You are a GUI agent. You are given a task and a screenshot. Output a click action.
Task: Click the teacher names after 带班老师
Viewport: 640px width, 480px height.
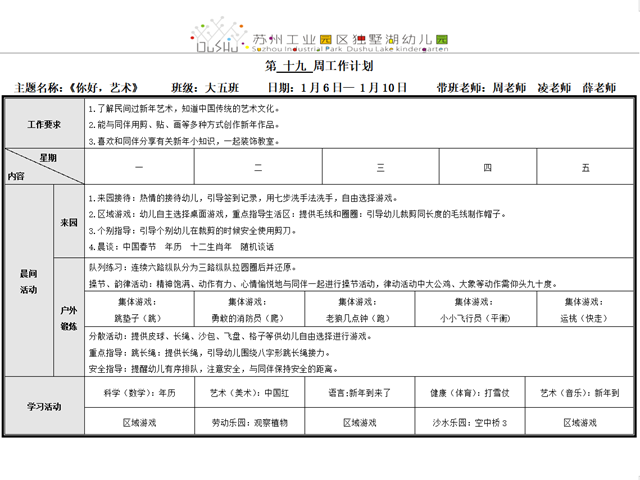point(568,88)
